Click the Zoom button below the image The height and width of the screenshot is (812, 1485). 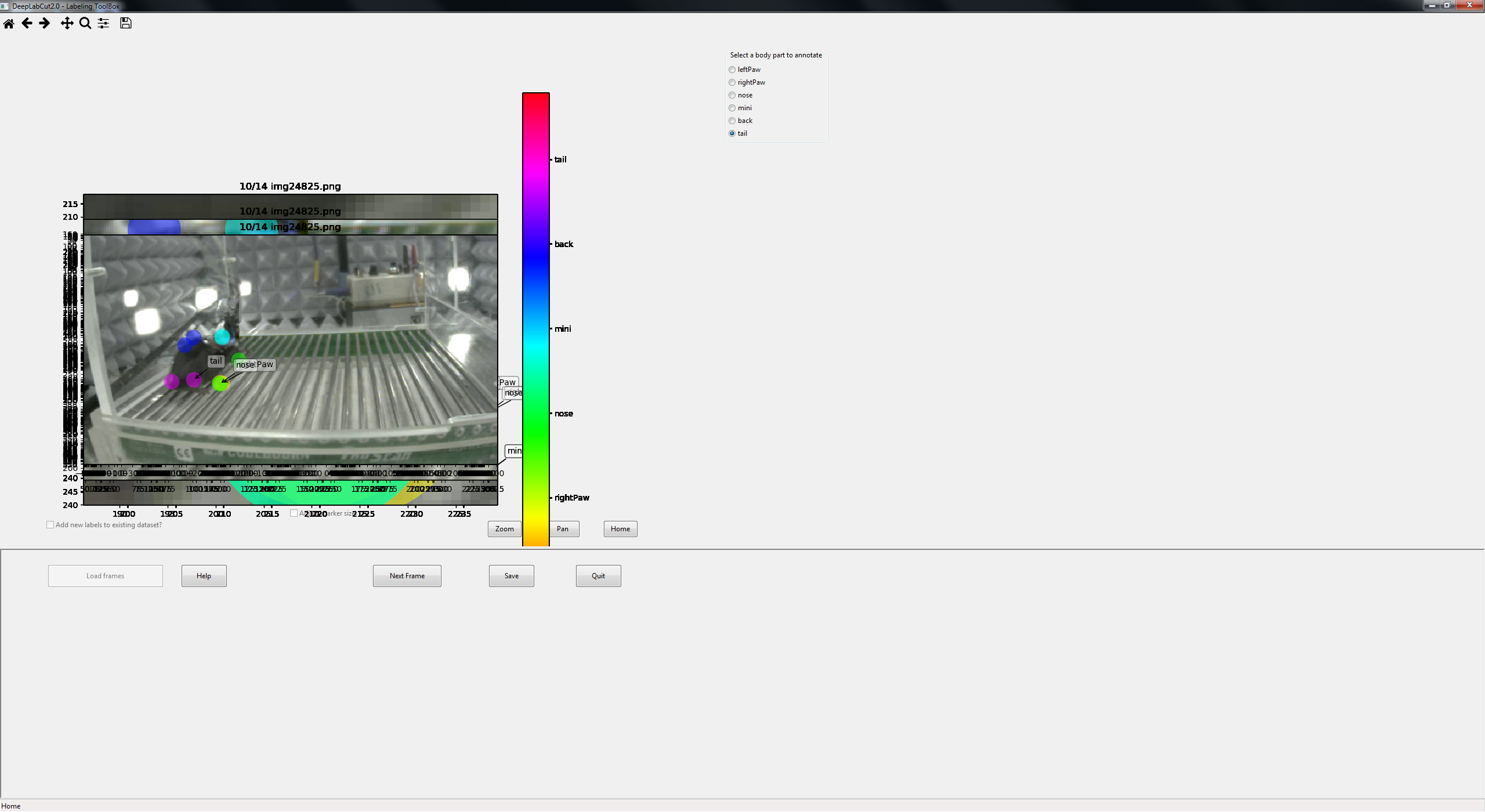(x=504, y=528)
